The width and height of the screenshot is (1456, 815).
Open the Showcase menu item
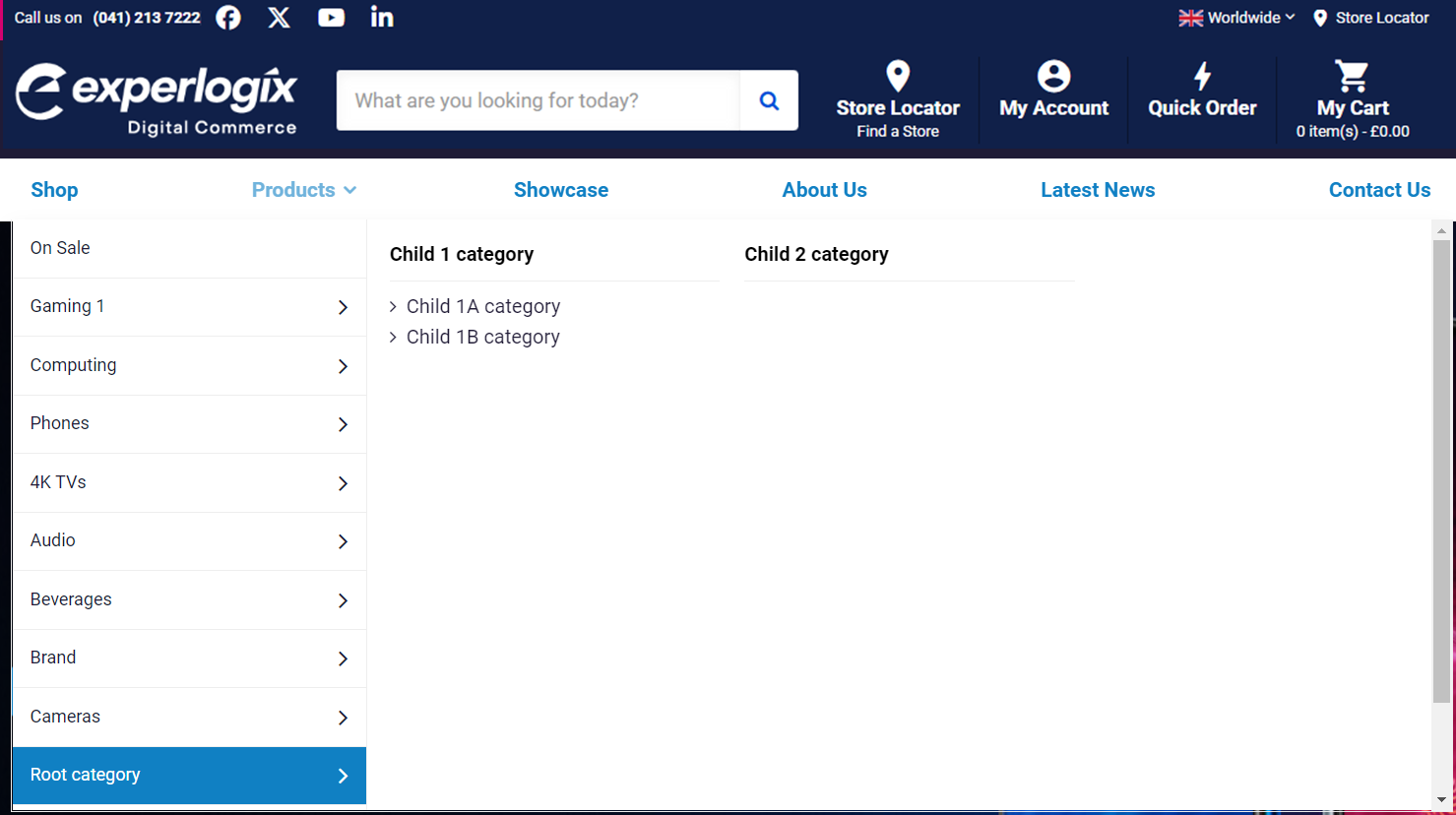(x=560, y=190)
